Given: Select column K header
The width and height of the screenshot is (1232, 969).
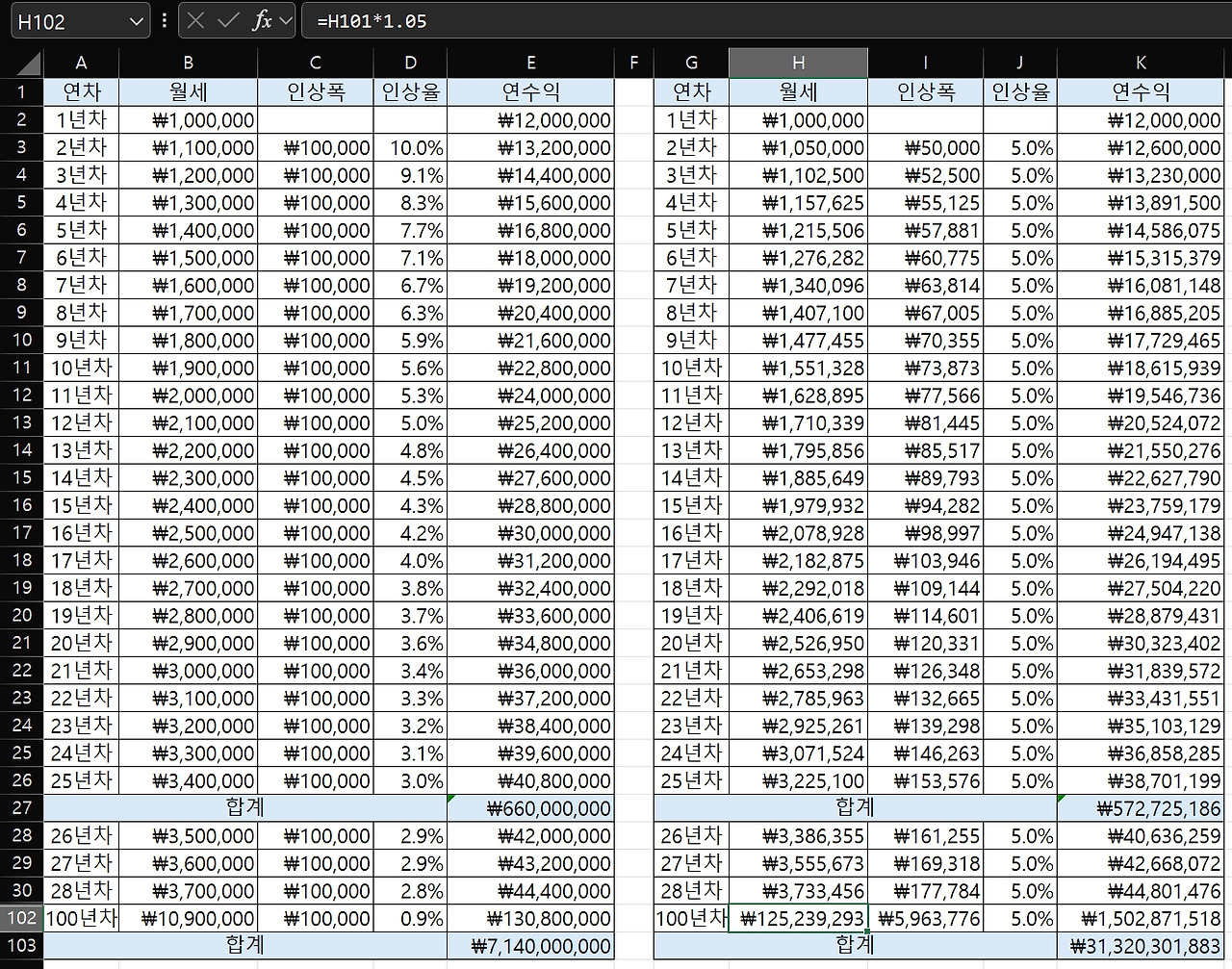Looking at the screenshot, I should (1141, 64).
